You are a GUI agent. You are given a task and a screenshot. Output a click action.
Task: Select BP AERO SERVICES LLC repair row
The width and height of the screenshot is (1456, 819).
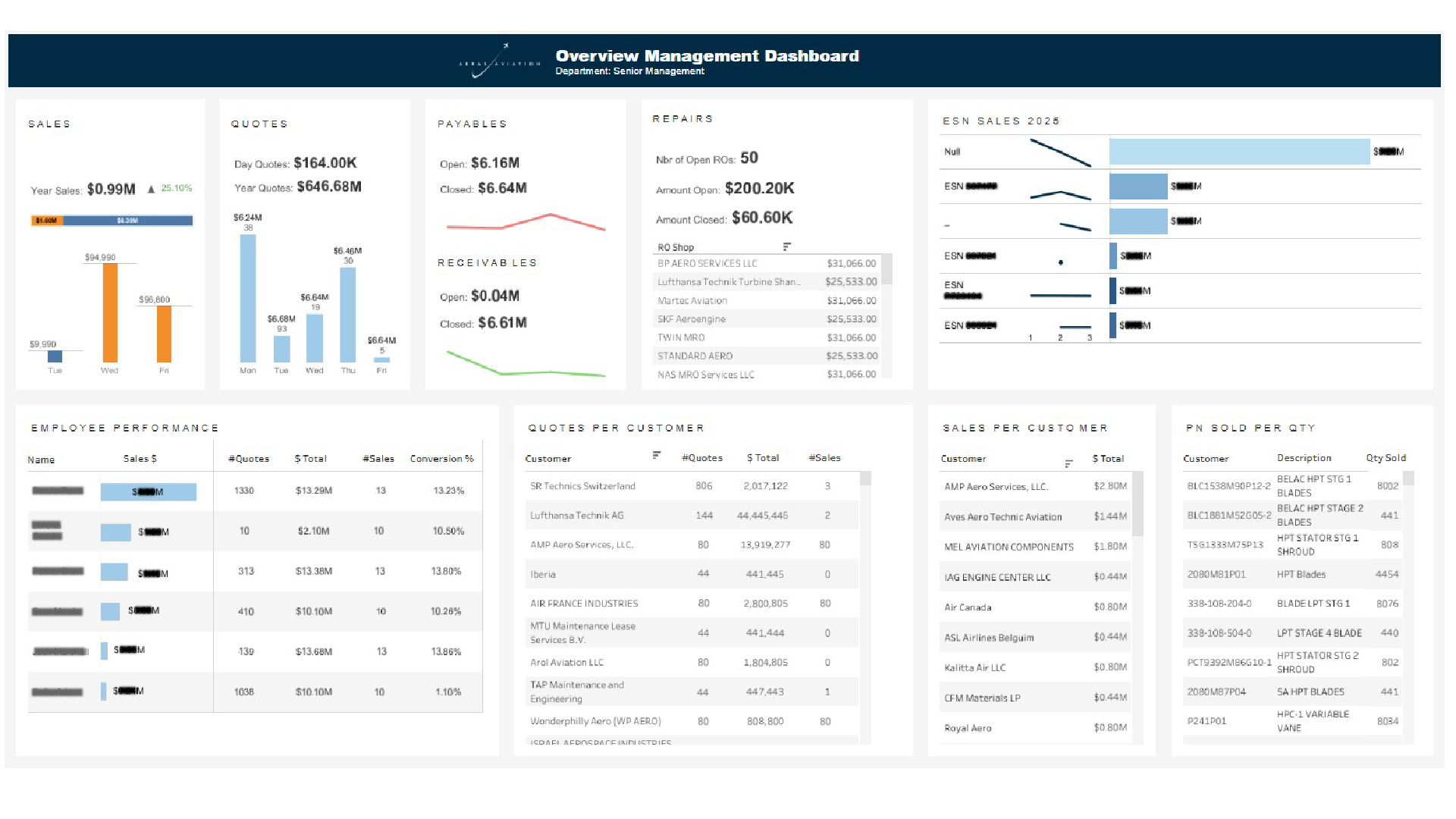(x=766, y=263)
